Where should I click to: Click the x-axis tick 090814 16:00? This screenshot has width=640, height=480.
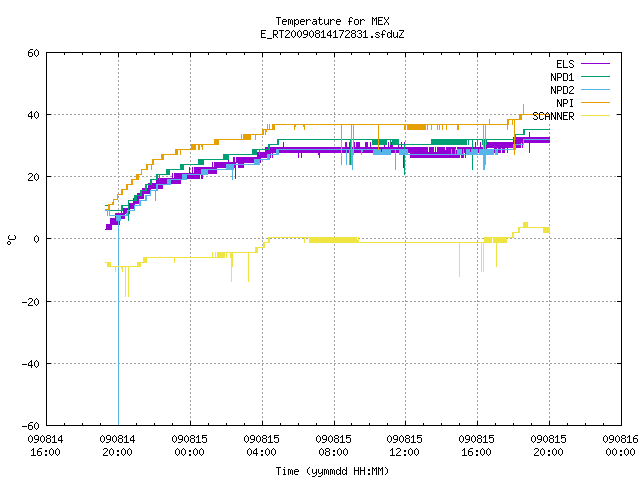pos(45,446)
